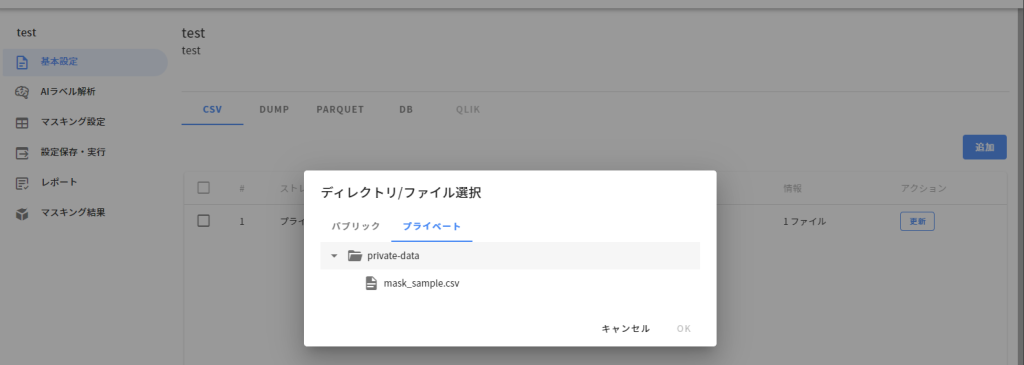Click the キャンセル button
This screenshot has height=365, width=1024.
tap(626, 328)
